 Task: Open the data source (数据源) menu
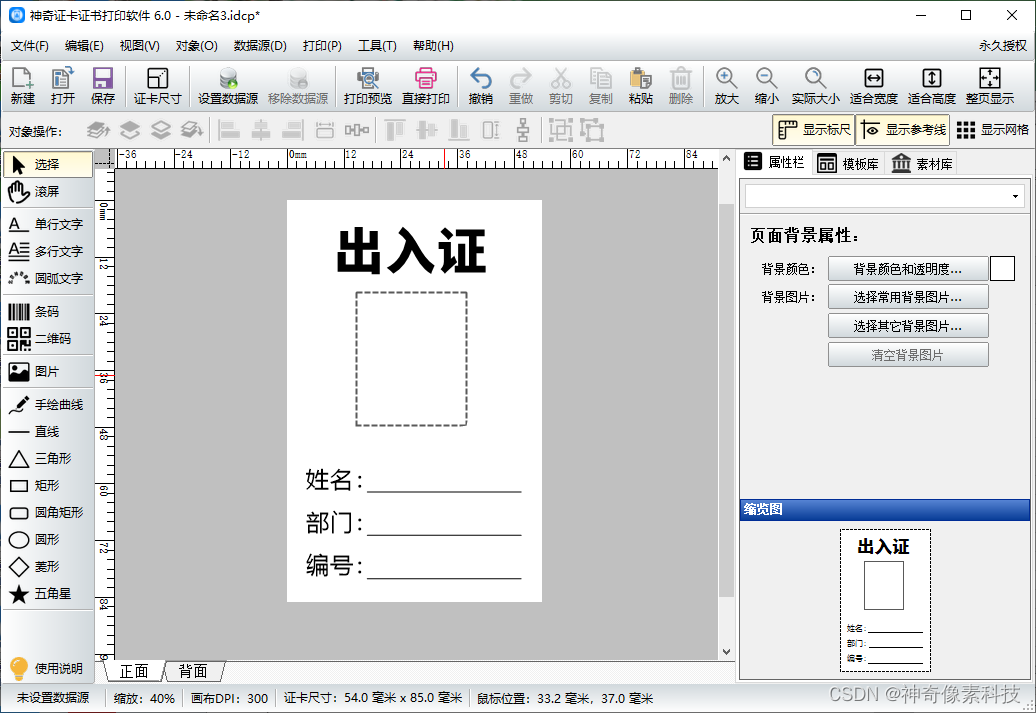click(x=260, y=46)
